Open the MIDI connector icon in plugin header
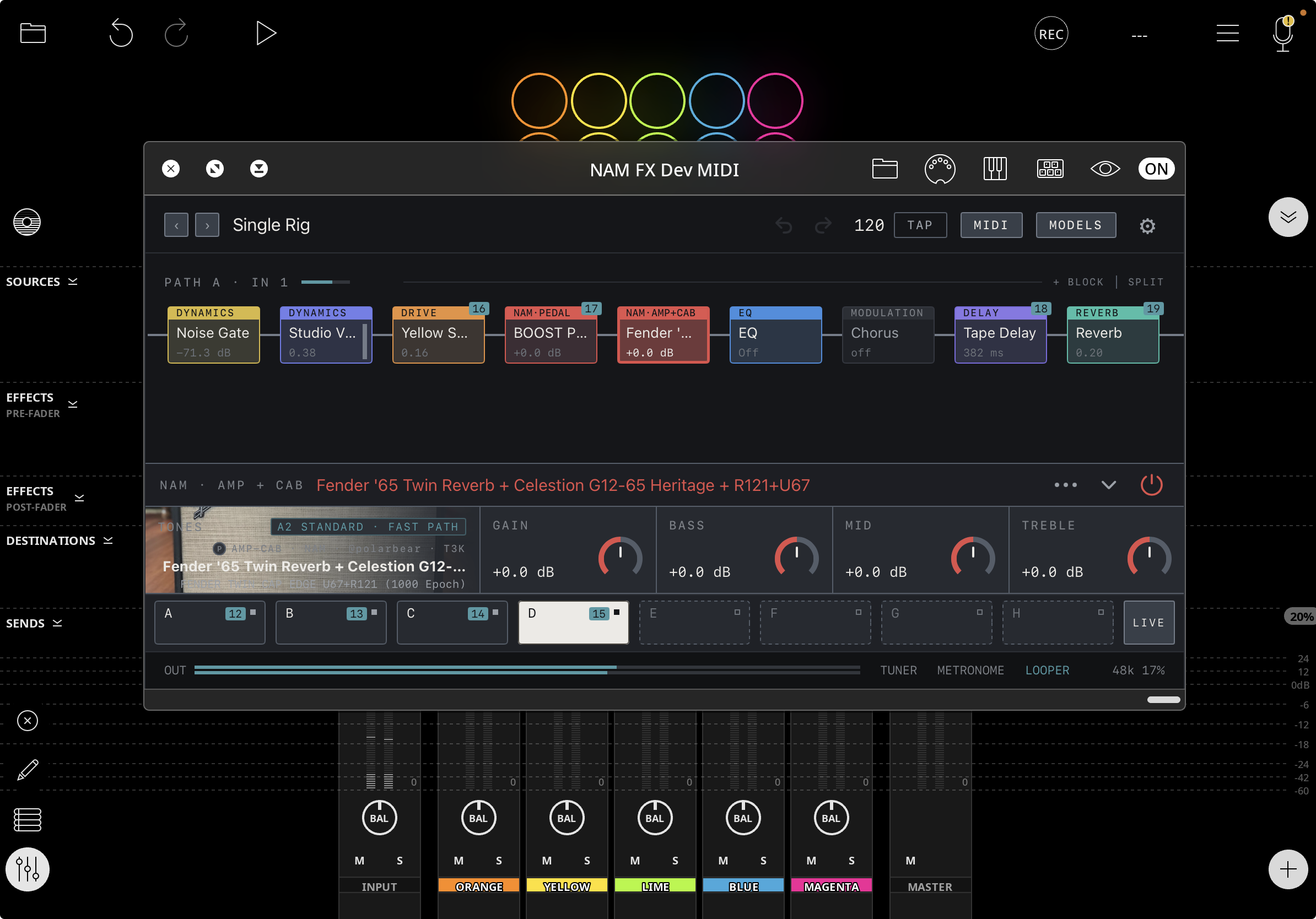This screenshot has width=1316, height=919. 940,169
